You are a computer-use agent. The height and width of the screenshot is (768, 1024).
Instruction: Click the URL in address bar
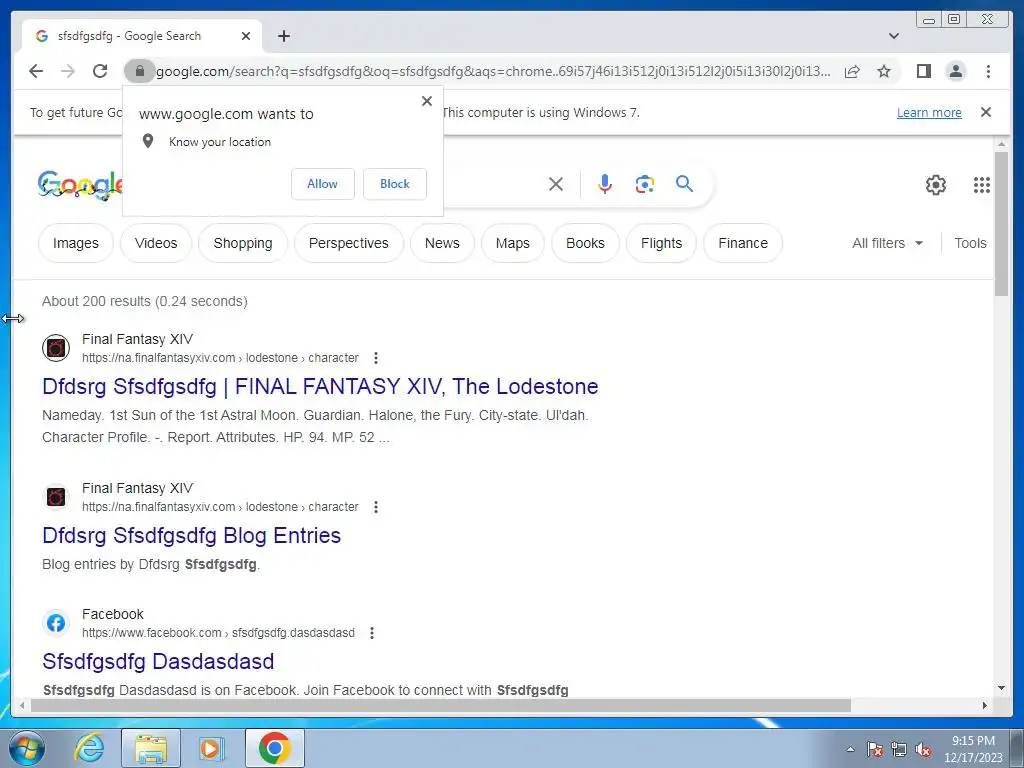tap(494, 71)
